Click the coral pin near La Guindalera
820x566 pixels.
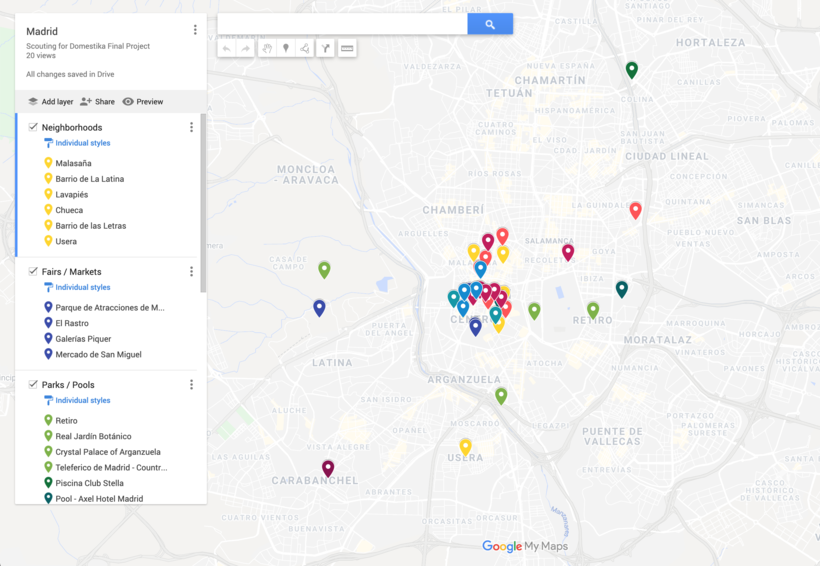(x=635, y=210)
